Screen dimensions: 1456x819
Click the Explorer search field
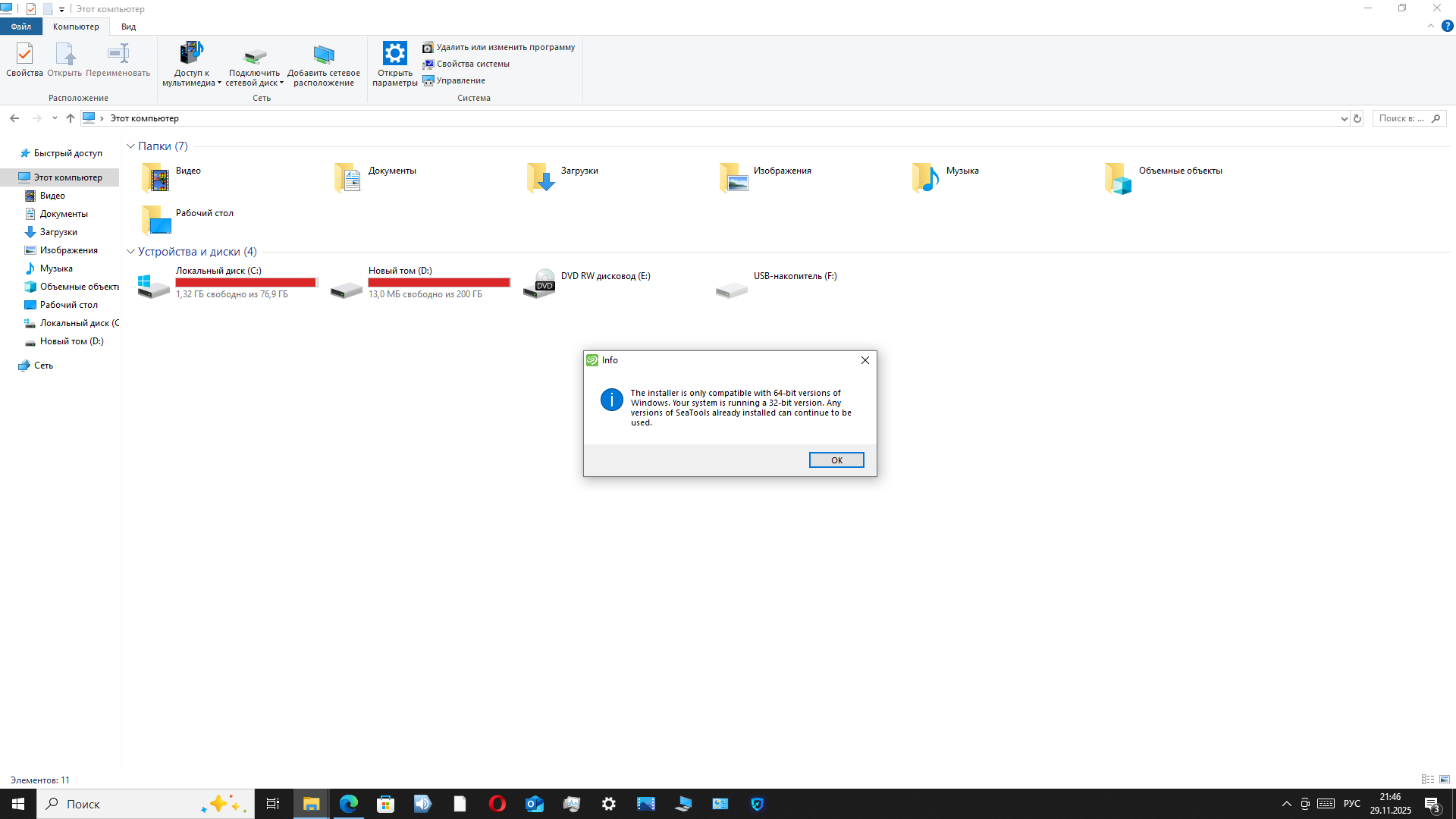point(1403,118)
